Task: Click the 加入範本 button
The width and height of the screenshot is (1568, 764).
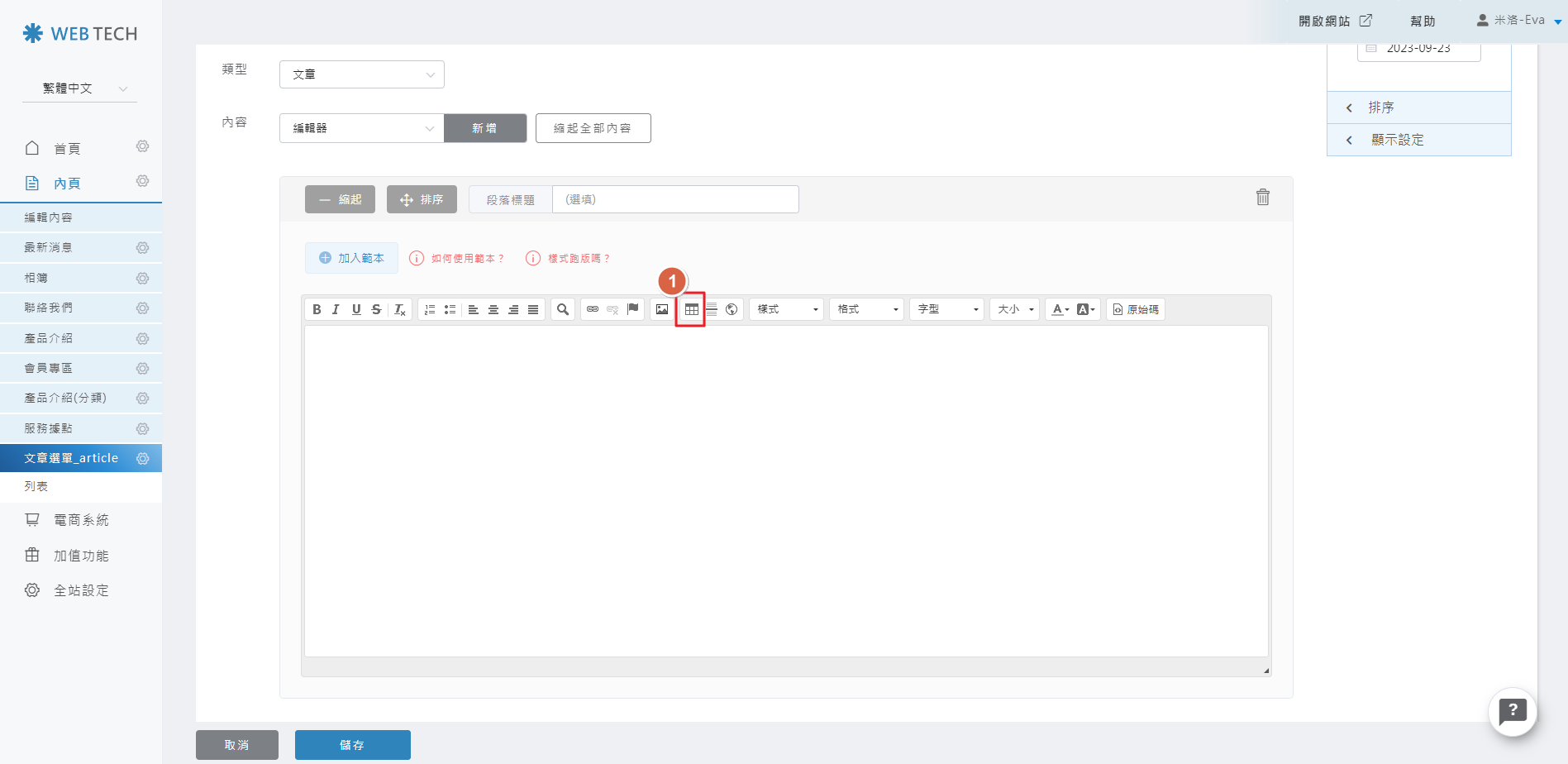Action: [x=351, y=258]
